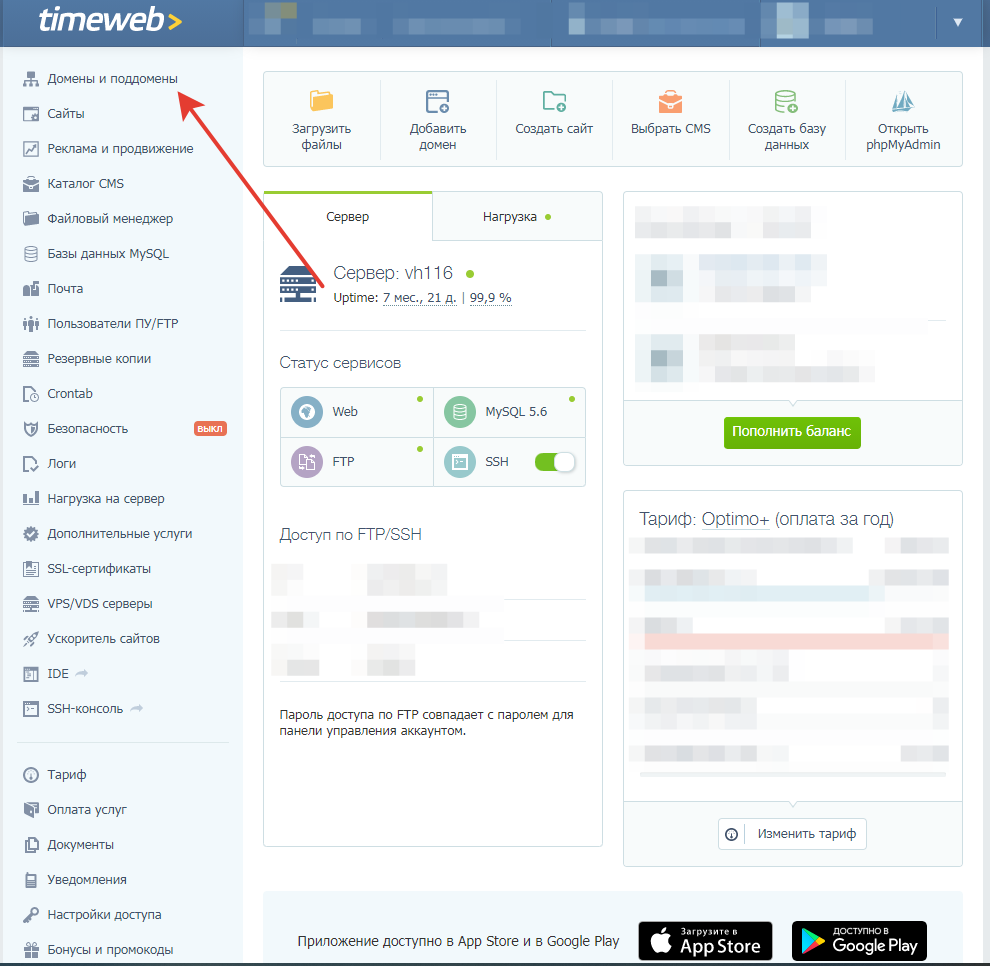Click the Оплата услуг wallet icon
The width and height of the screenshot is (990, 966).
pyautogui.click(x=30, y=809)
